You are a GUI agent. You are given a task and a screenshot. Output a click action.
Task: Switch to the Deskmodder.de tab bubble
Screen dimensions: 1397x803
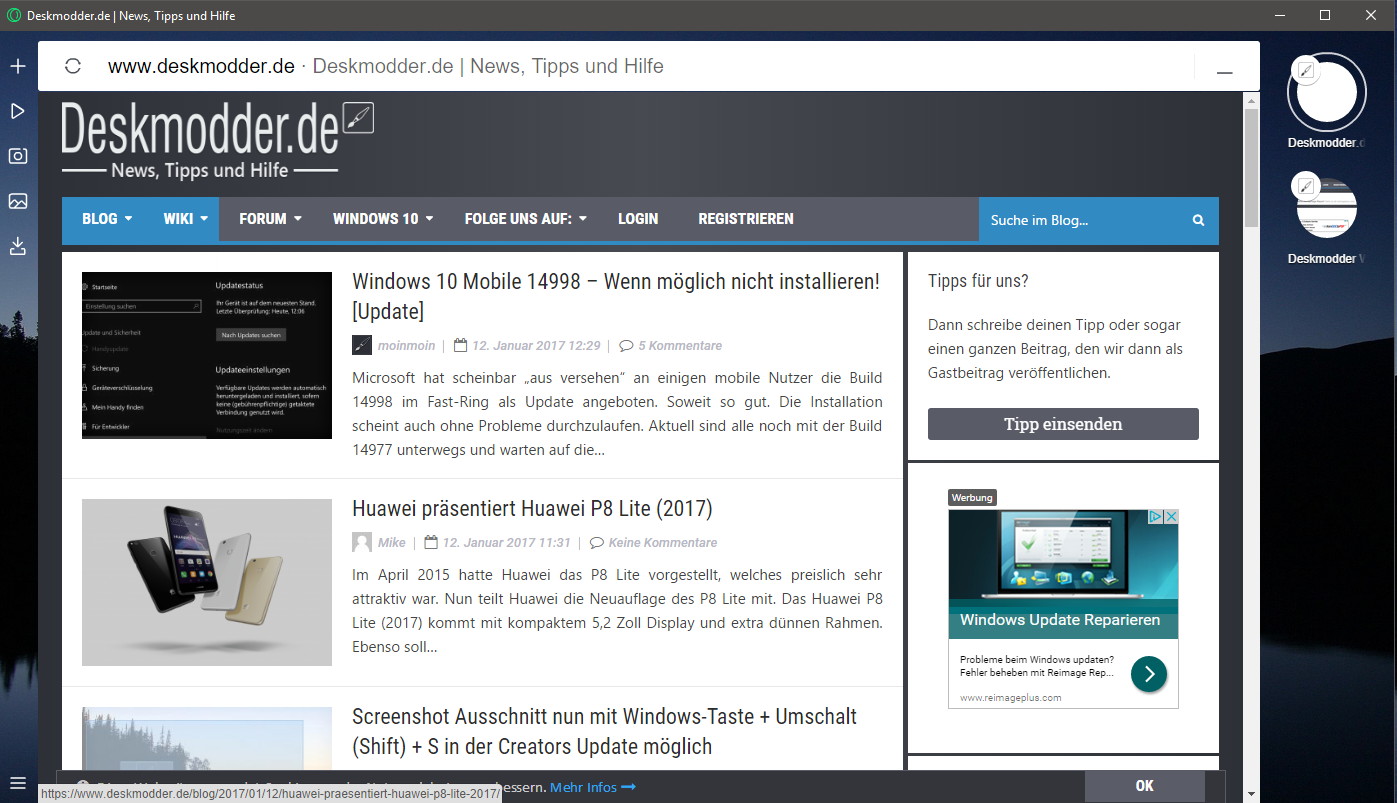(1327, 93)
